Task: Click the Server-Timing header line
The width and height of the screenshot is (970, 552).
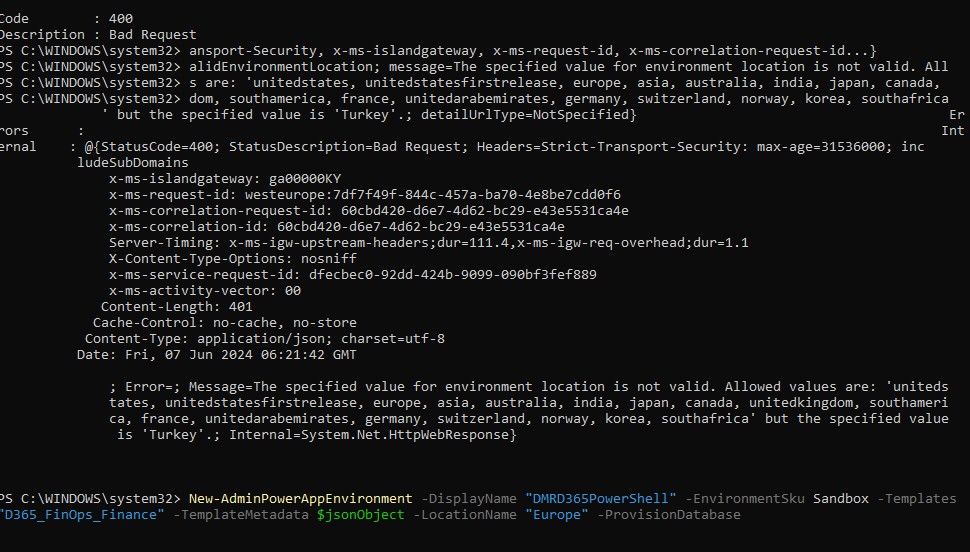Action: [429, 243]
